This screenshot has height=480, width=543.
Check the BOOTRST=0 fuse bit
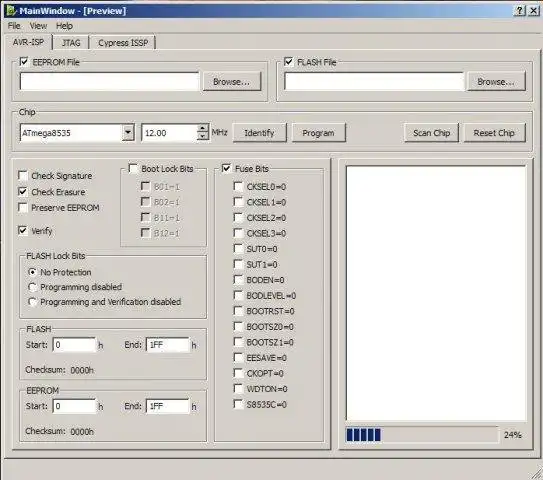239,311
